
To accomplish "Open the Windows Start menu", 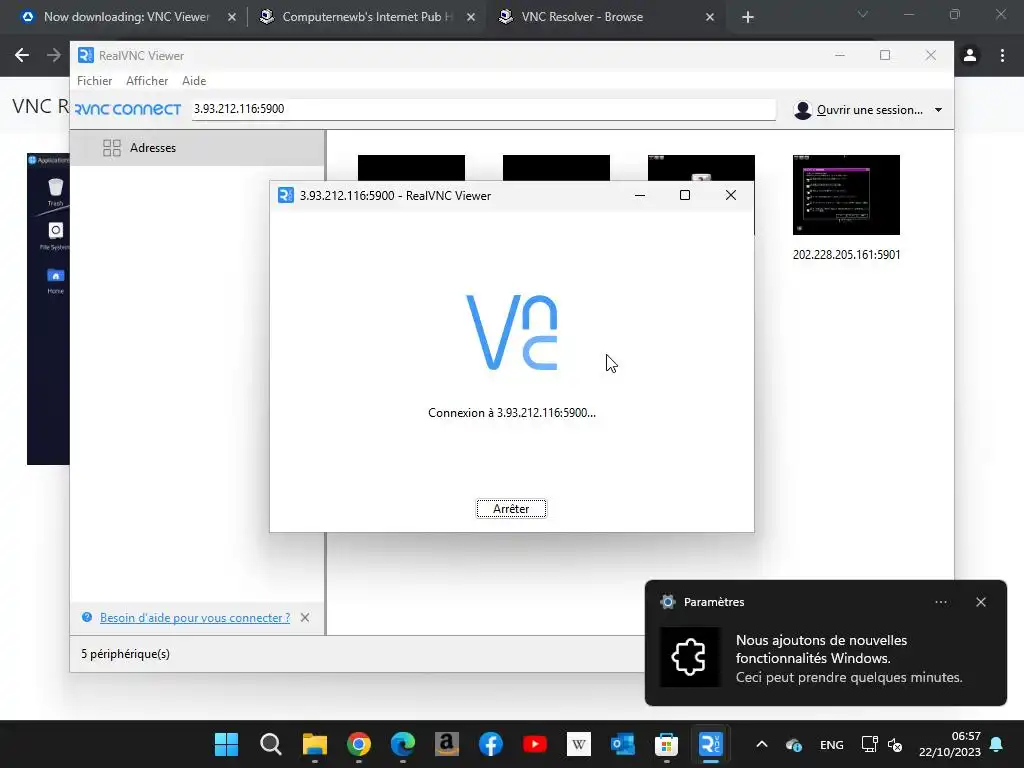I will pos(227,744).
